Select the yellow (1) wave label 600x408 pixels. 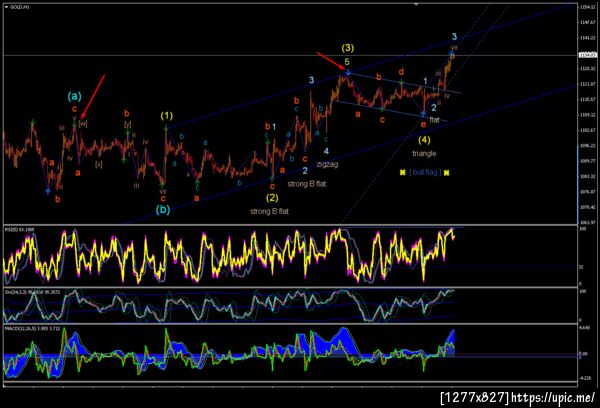point(166,115)
